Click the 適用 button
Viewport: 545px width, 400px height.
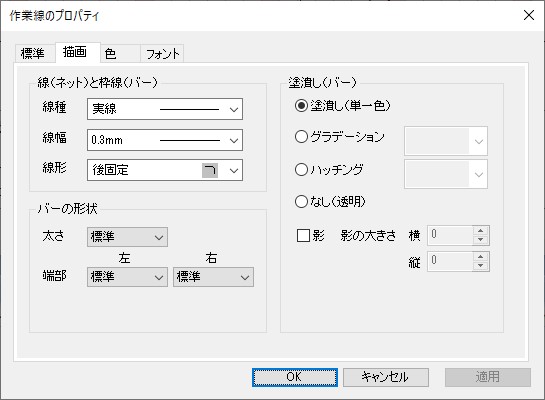click(x=488, y=377)
